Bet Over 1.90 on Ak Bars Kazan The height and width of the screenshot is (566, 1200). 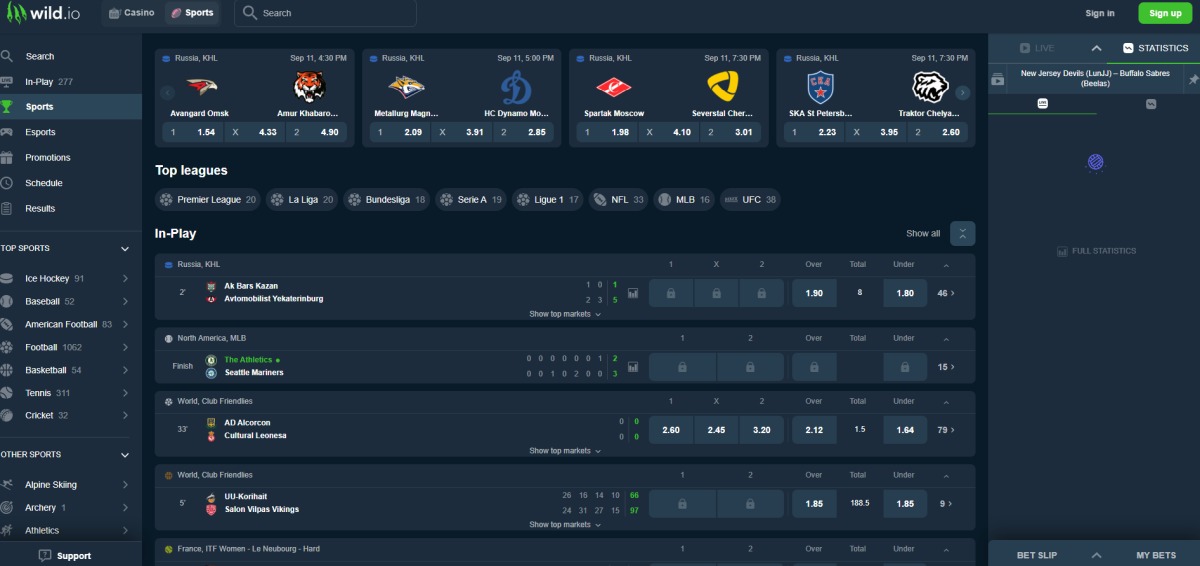click(x=814, y=293)
